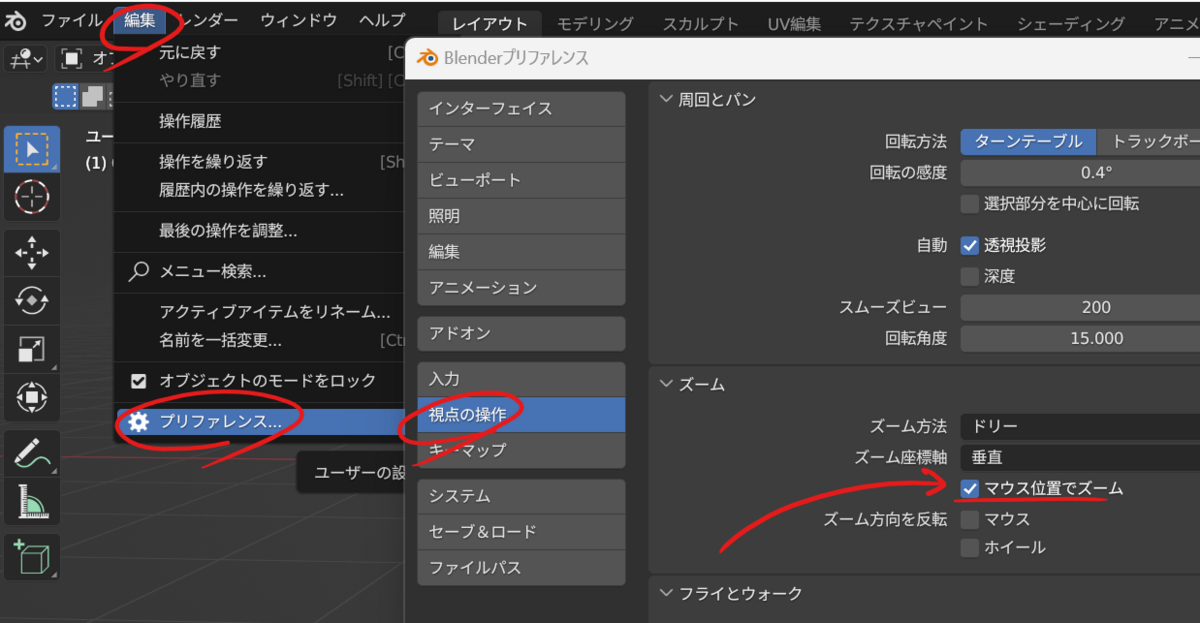Enable マウス under ズーム方向を反転
1200x623 pixels.
(x=969, y=520)
